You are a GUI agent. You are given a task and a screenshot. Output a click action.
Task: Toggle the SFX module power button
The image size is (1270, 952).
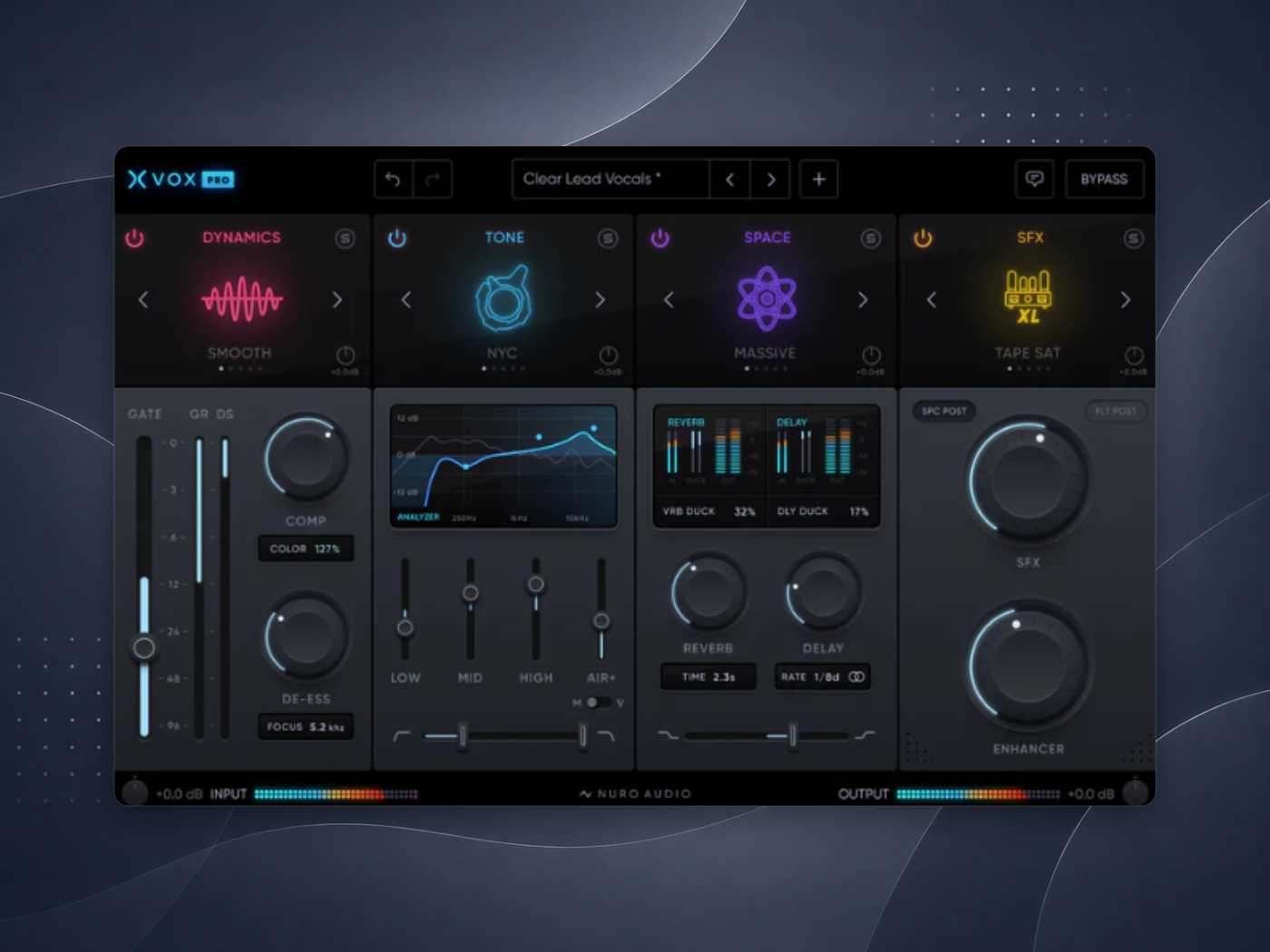(923, 238)
